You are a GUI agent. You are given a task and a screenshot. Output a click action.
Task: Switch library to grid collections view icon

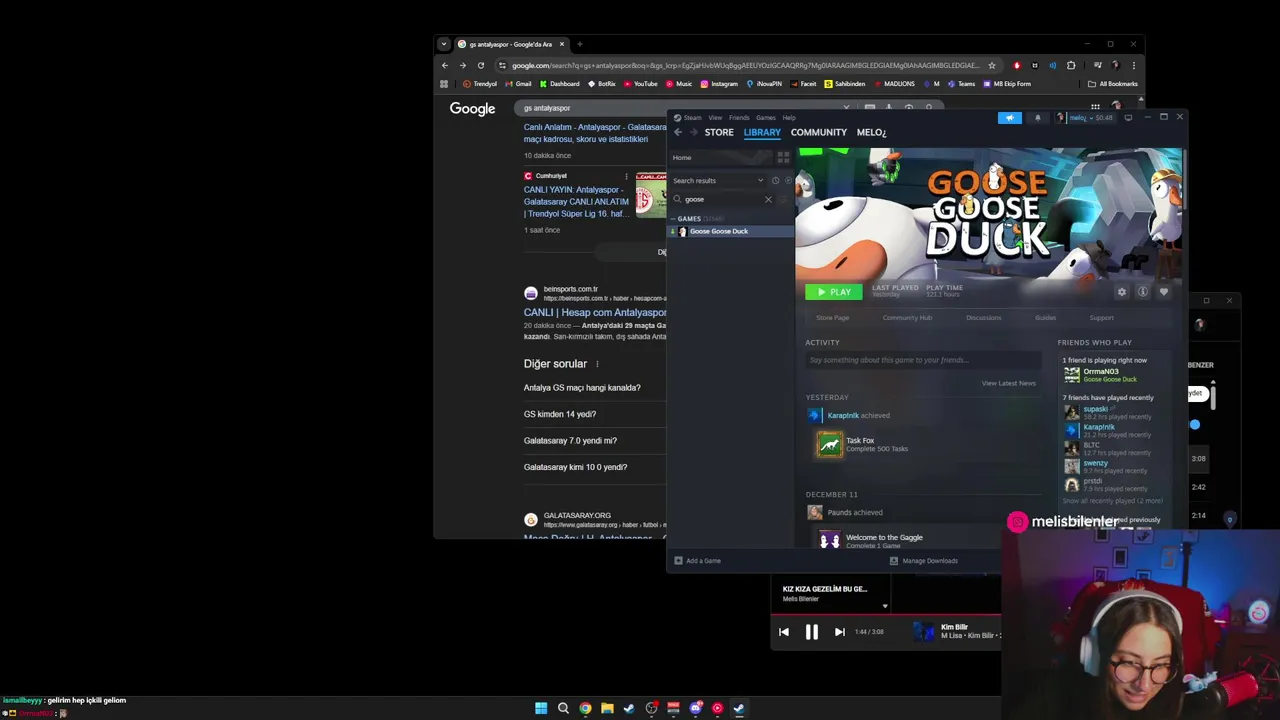(783, 158)
